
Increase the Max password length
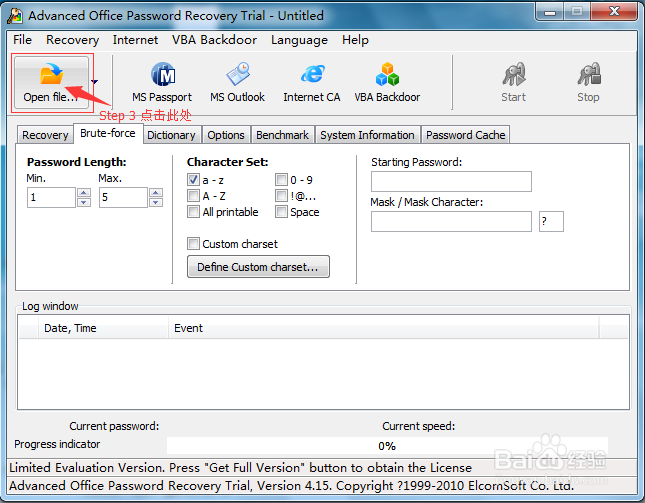click(156, 192)
